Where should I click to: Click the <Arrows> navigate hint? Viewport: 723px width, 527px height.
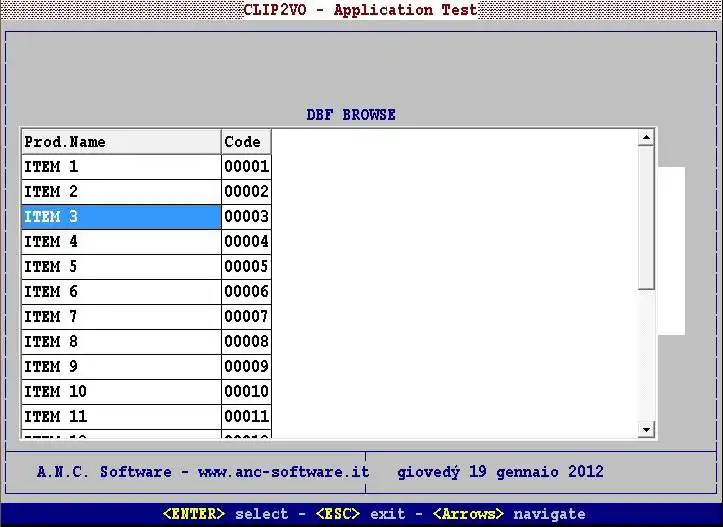[x=509, y=514]
